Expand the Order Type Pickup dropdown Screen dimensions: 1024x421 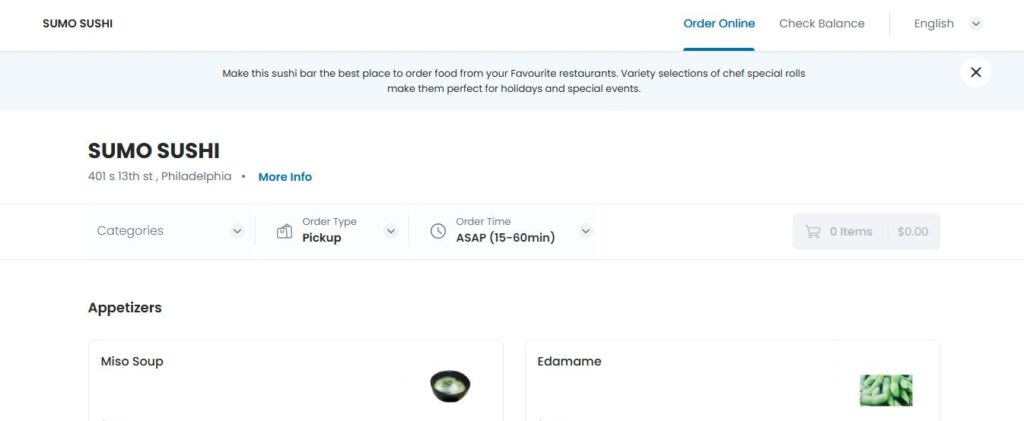(x=390, y=231)
